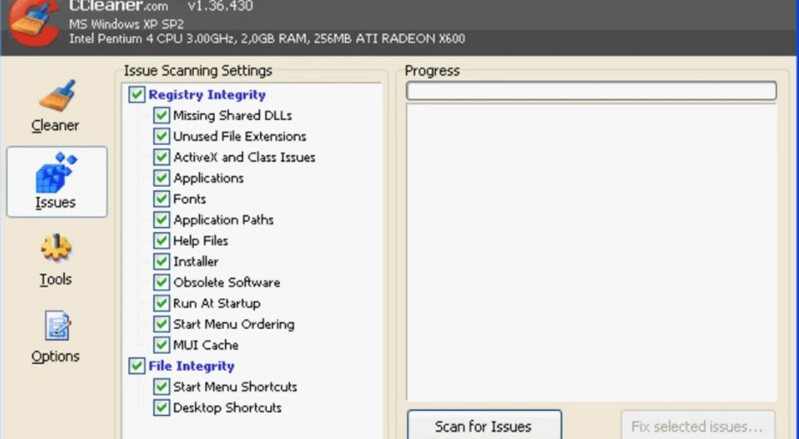Click the Progress bar at top
This screenshot has width=799, height=439.
coord(590,91)
